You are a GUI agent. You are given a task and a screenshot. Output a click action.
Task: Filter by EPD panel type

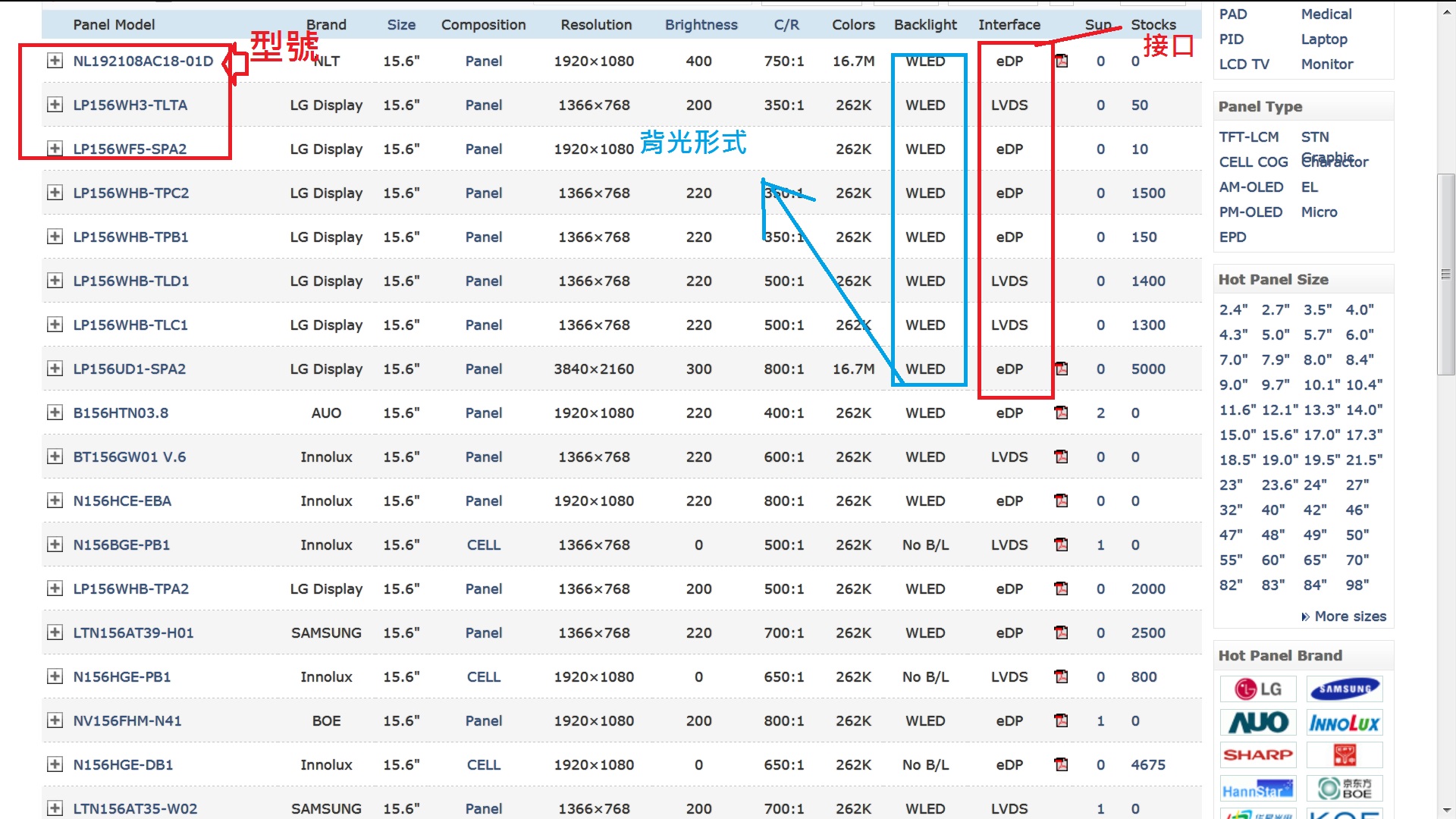point(1233,237)
